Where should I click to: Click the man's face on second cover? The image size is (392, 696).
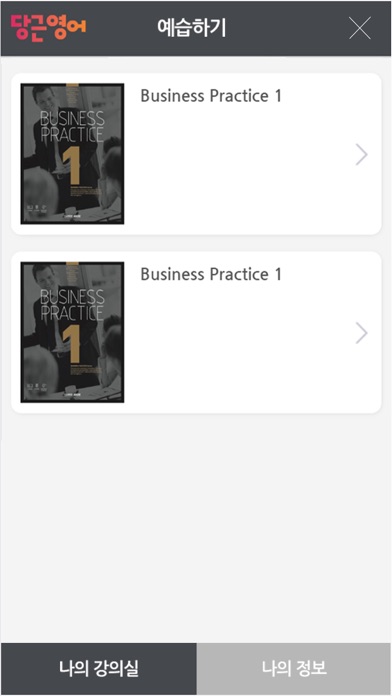click(x=43, y=276)
